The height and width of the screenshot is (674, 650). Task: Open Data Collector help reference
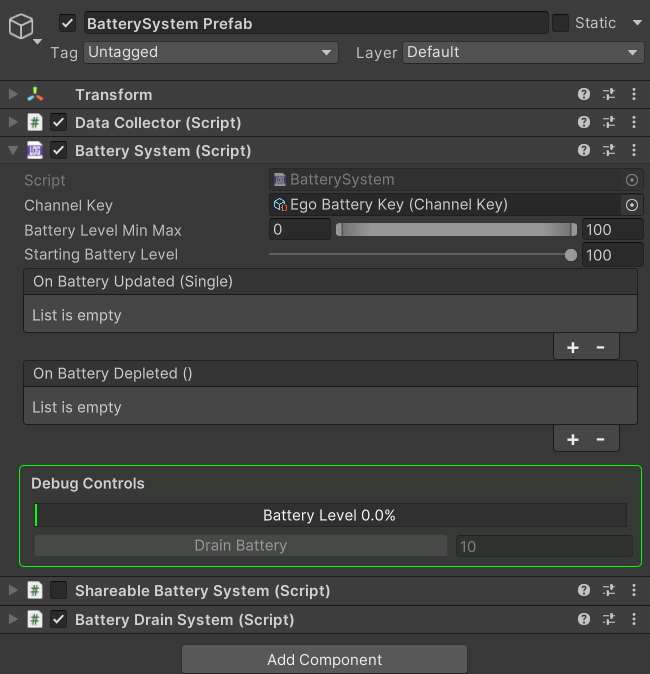tap(584, 122)
